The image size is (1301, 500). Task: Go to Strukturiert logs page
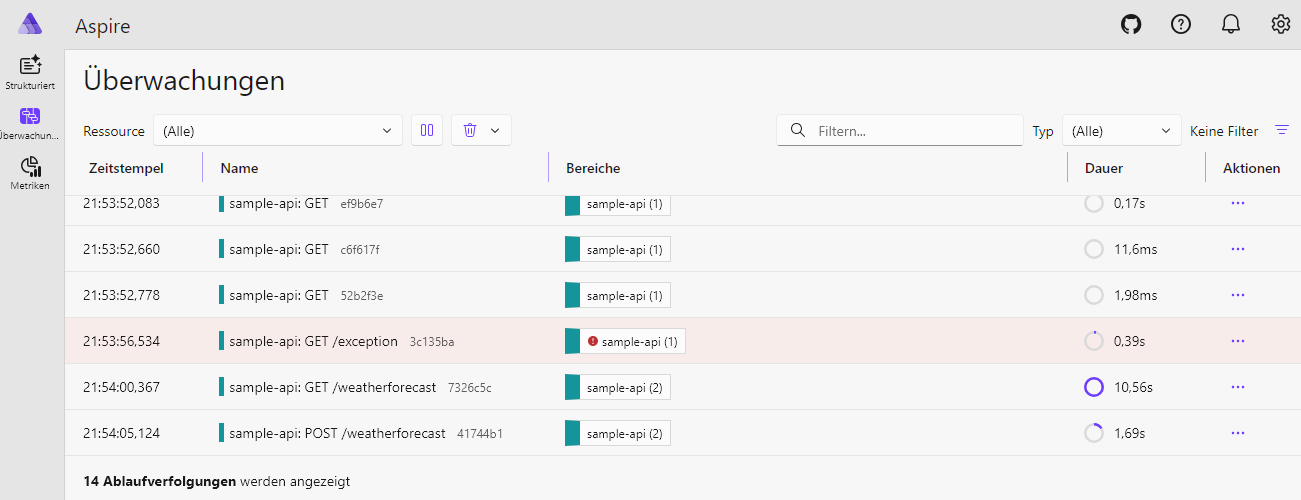(x=30, y=73)
